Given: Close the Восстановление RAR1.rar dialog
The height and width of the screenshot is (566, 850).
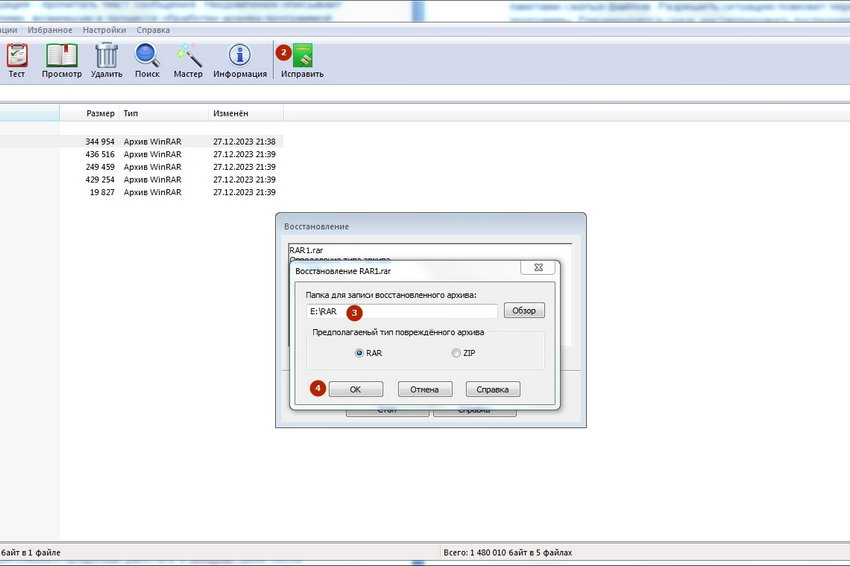Looking at the screenshot, I should coord(538,267).
